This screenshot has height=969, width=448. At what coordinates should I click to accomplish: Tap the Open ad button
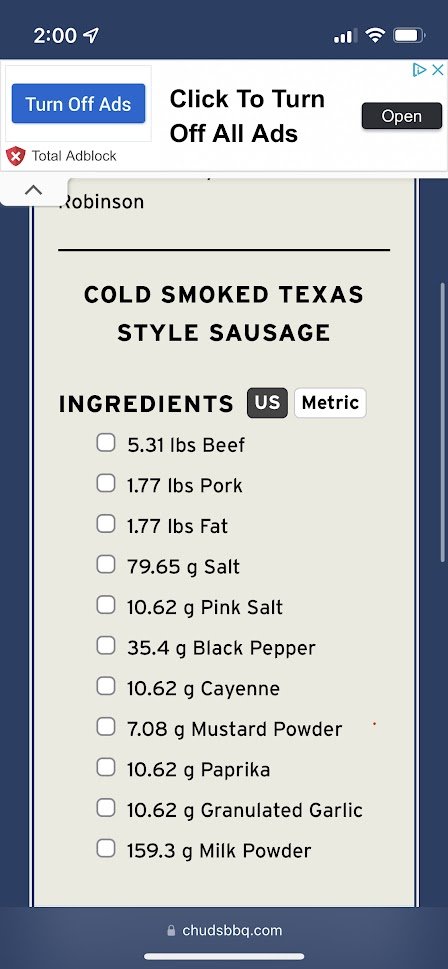click(x=402, y=116)
